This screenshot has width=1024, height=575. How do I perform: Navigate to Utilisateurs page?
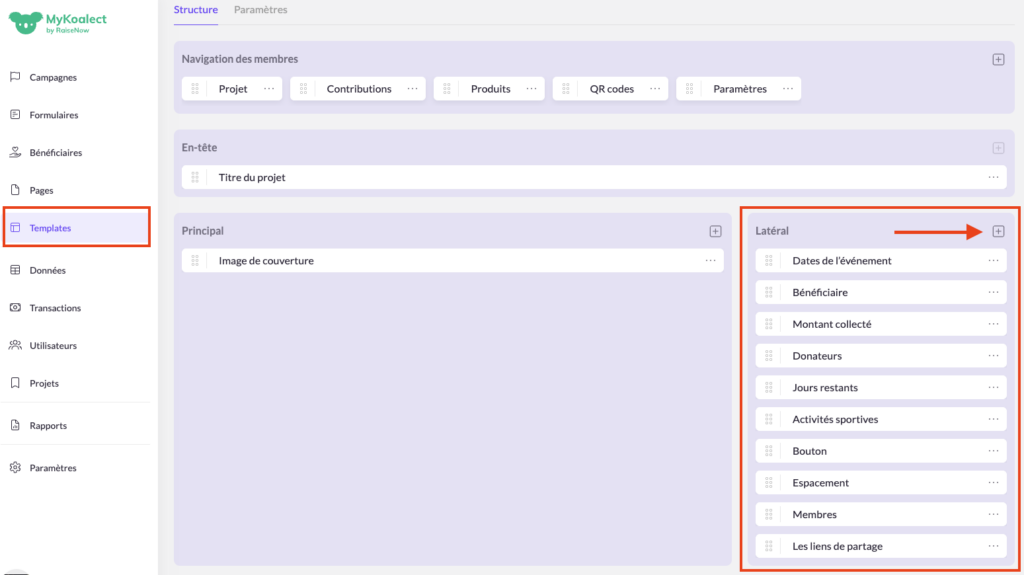pyautogui.click(x=53, y=346)
